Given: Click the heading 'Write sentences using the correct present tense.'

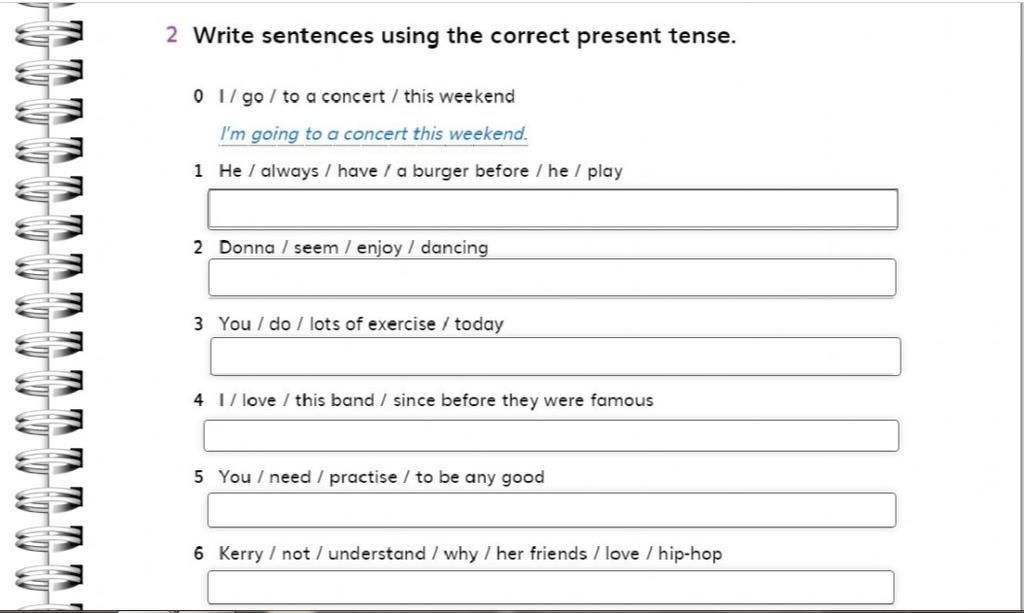Looking at the screenshot, I should coord(464,35).
